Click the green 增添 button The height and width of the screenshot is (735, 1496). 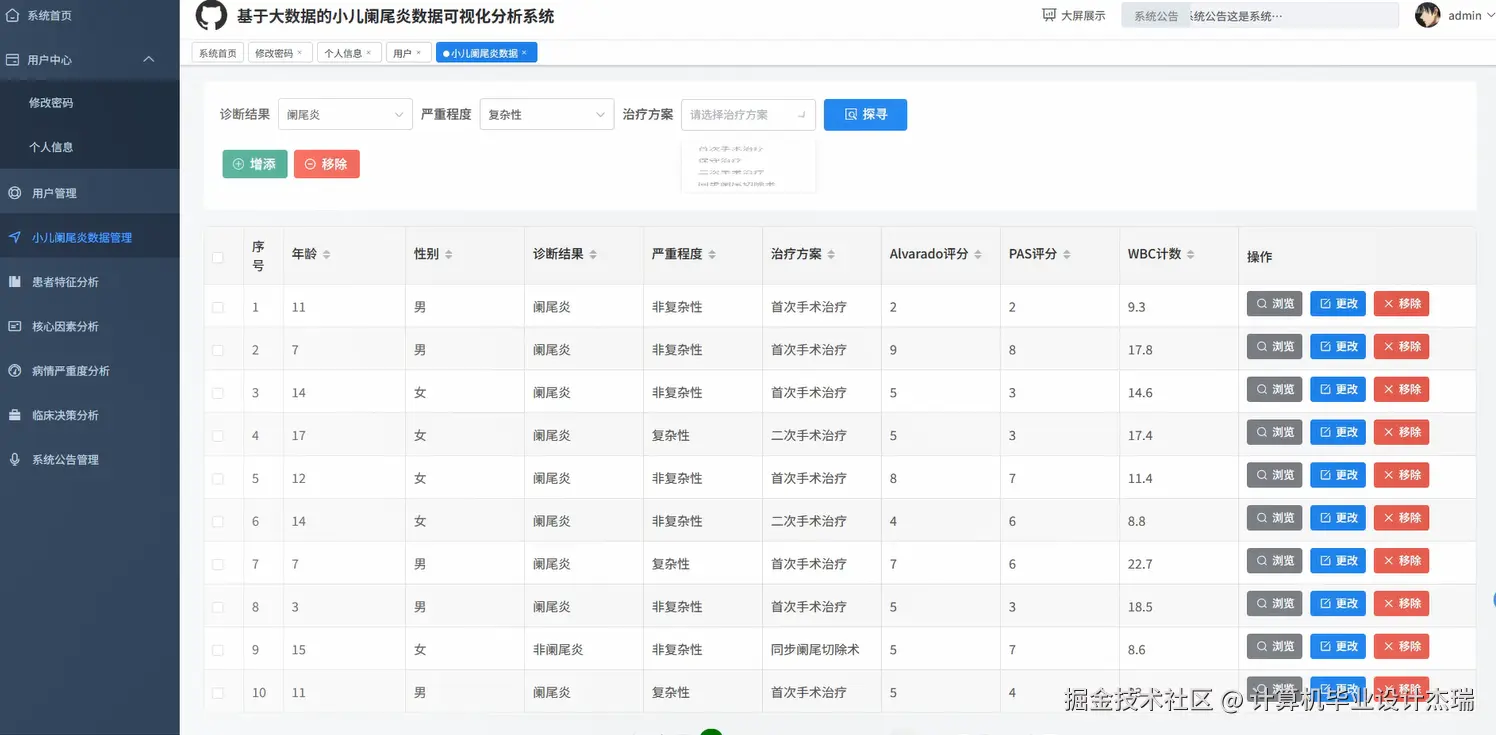[x=255, y=164]
